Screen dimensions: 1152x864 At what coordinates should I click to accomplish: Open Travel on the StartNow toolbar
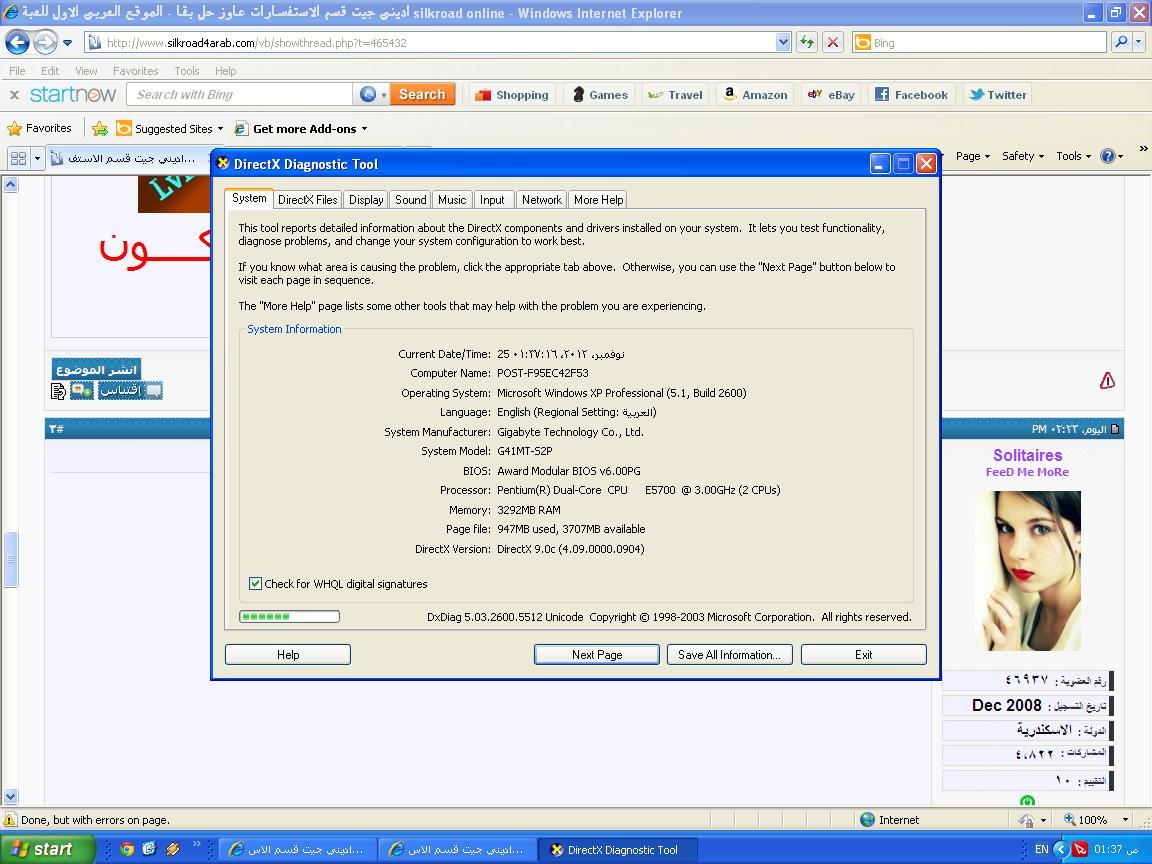click(x=675, y=95)
